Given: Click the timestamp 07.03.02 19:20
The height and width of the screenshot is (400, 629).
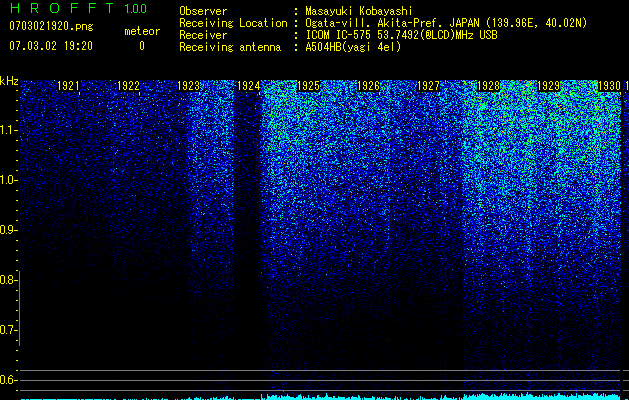Looking at the screenshot, I should click(x=51, y=46).
